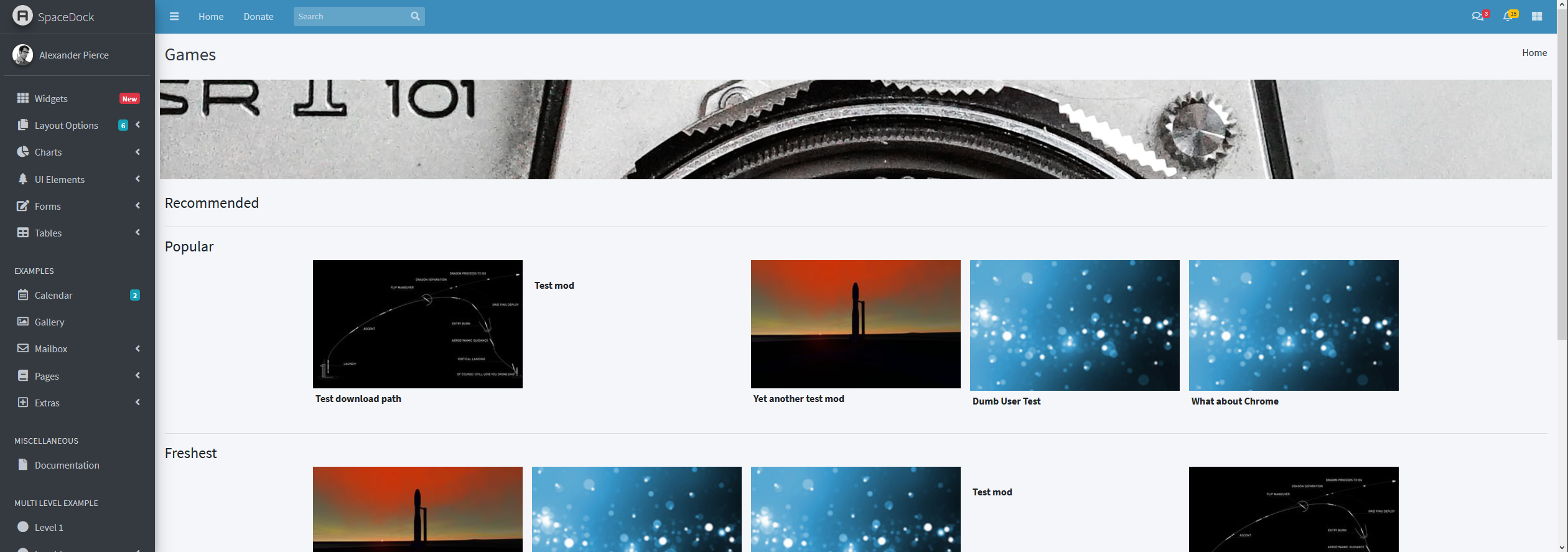Click the Layout Options copy icon
The width and height of the screenshot is (1568, 552).
coord(23,124)
